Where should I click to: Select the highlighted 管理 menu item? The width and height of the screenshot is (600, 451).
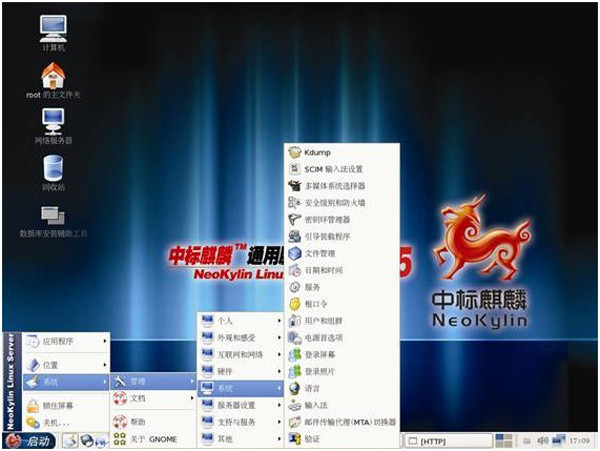153,381
